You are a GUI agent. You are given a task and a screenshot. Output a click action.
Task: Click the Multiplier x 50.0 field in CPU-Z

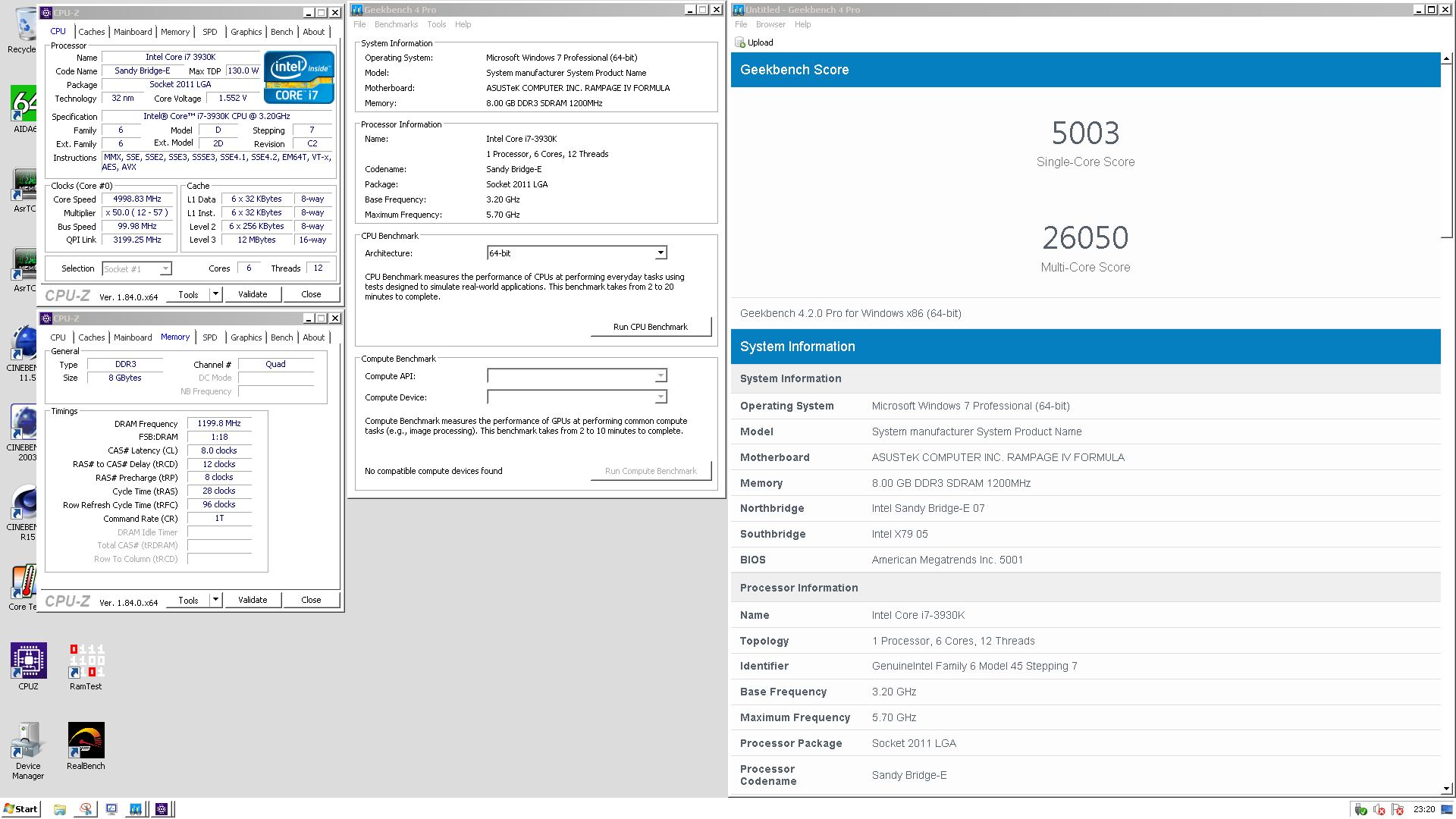[137, 213]
